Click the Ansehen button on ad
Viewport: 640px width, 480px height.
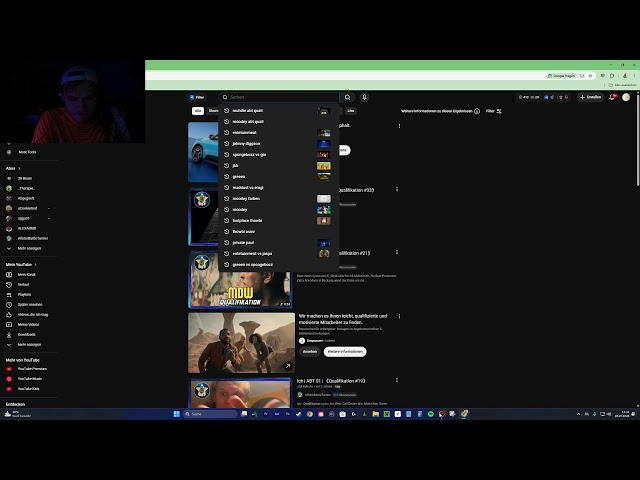coord(310,351)
